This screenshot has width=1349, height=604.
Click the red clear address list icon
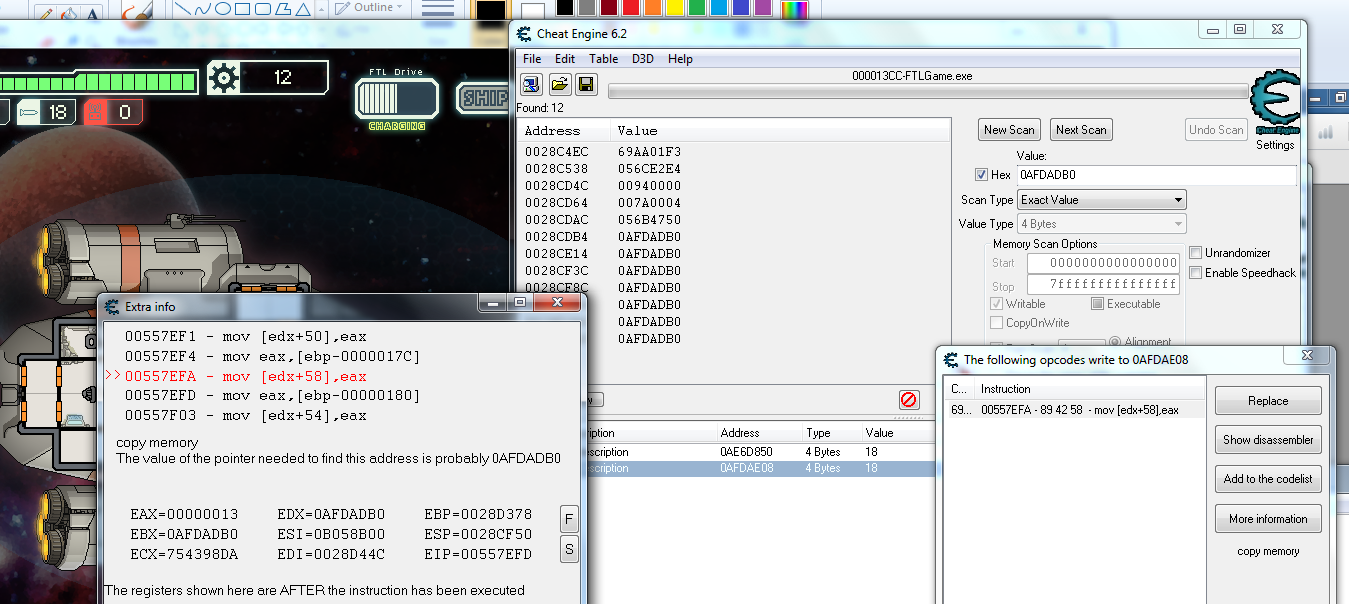(x=909, y=400)
